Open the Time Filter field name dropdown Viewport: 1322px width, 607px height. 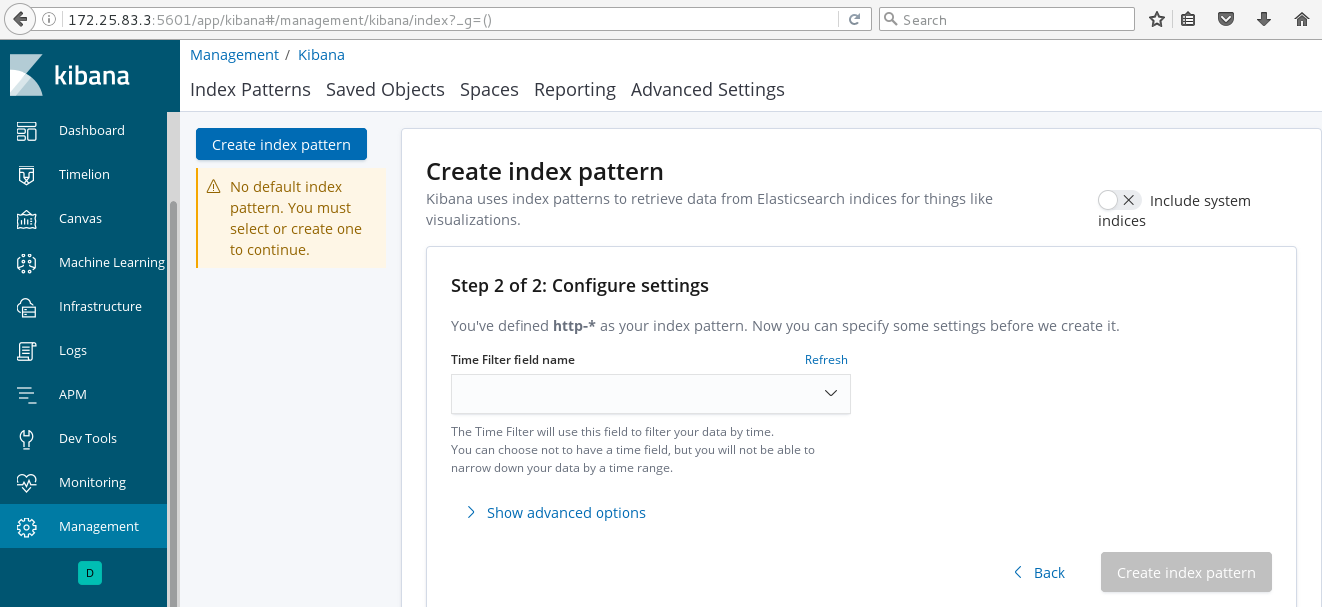point(651,394)
